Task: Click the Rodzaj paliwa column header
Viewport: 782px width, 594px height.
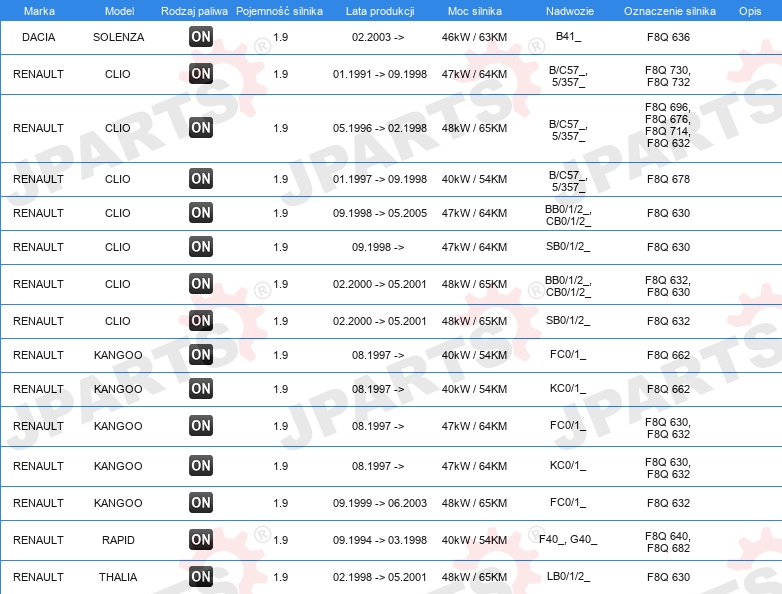Action: (195, 11)
